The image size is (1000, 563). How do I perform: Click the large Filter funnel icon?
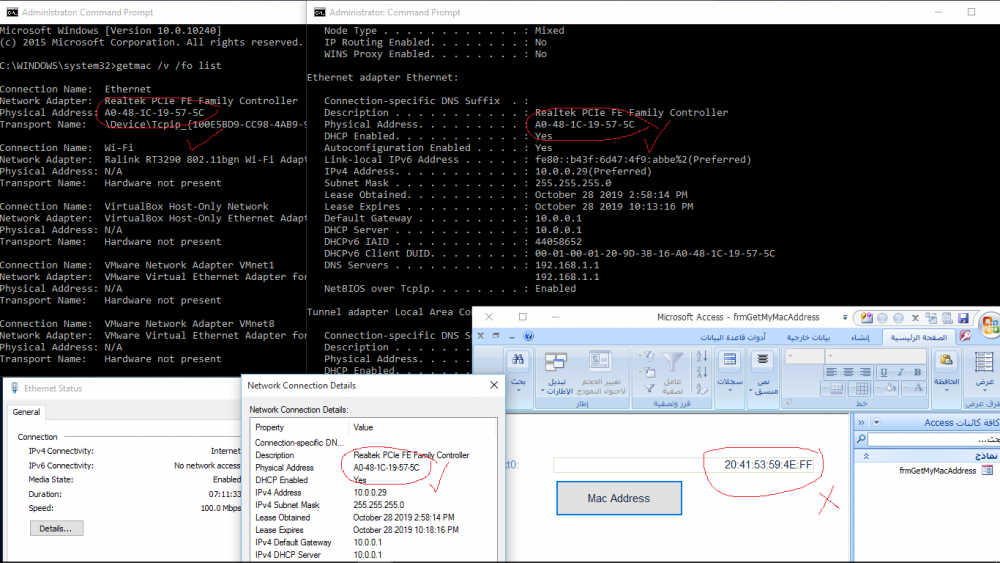pyautogui.click(x=672, y=361)
